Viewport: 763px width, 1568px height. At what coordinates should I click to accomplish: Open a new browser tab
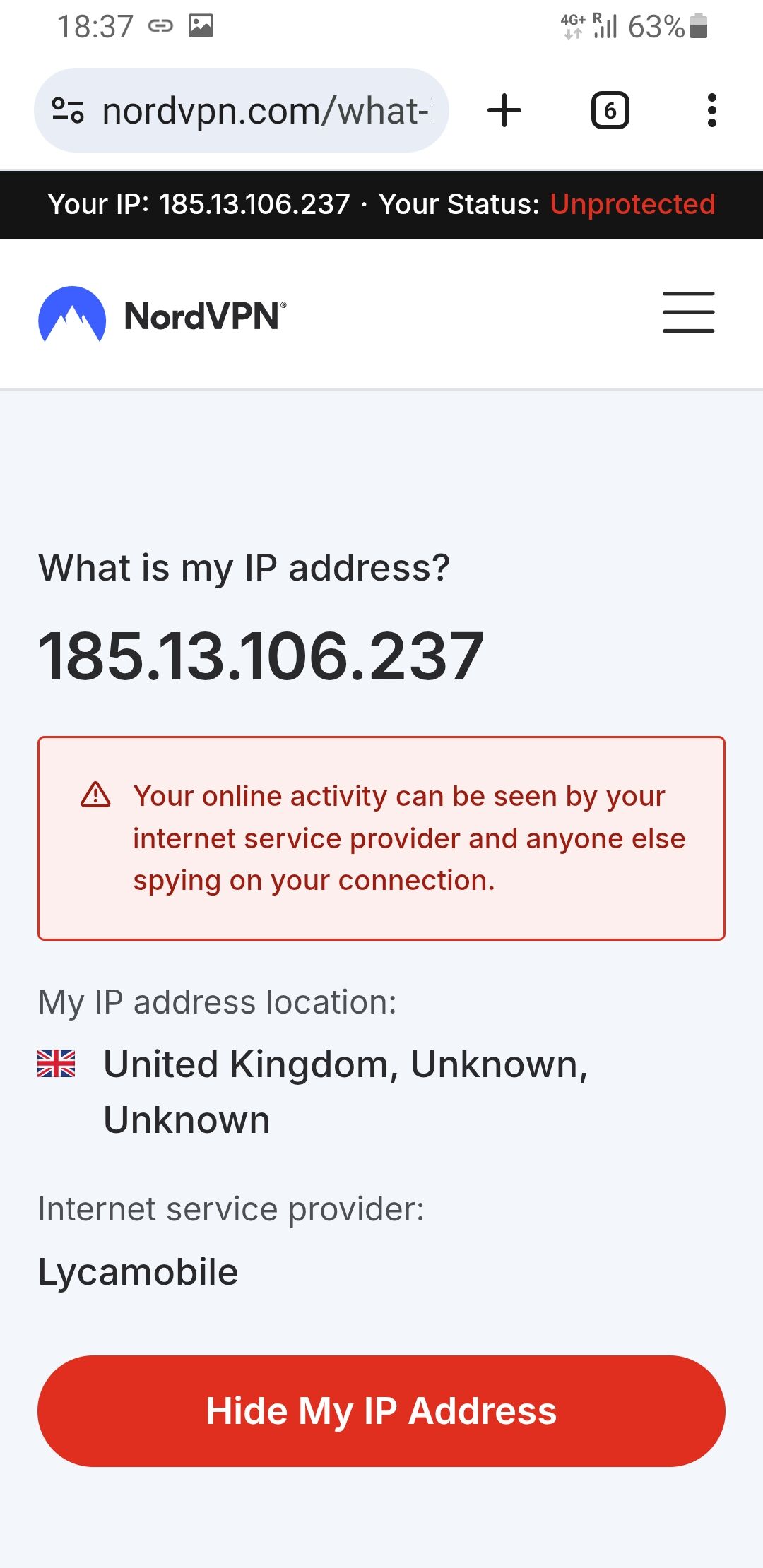pyautogui.click(x=504, y=111)
